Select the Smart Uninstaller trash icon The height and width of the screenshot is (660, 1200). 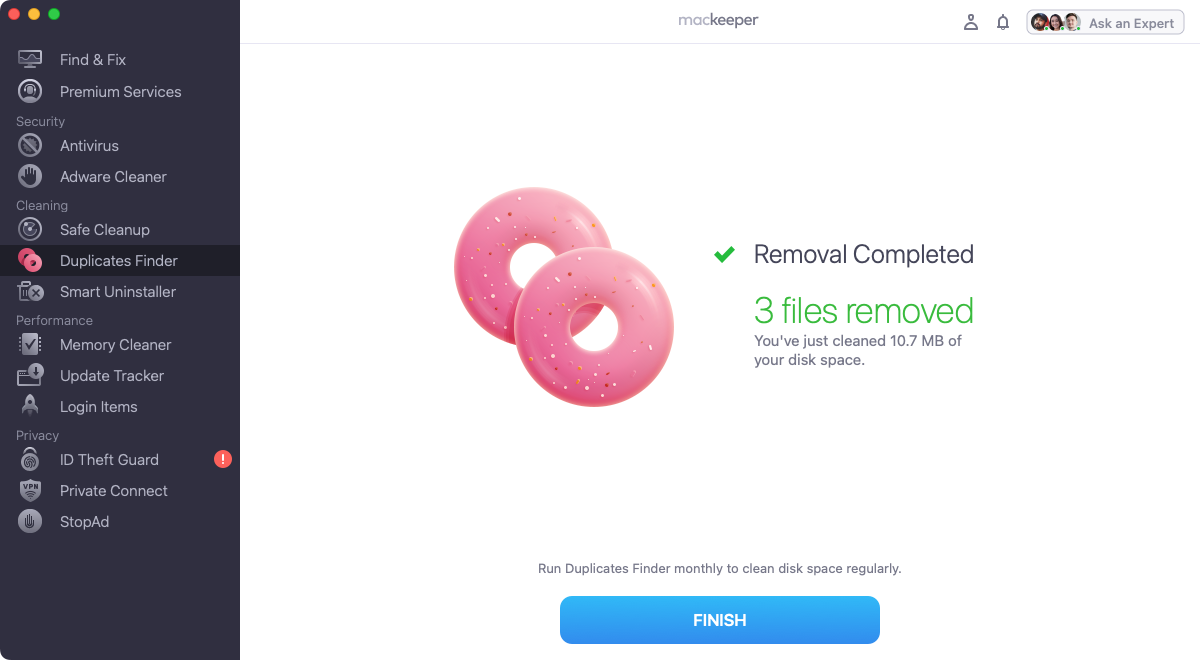click(30, 291)
